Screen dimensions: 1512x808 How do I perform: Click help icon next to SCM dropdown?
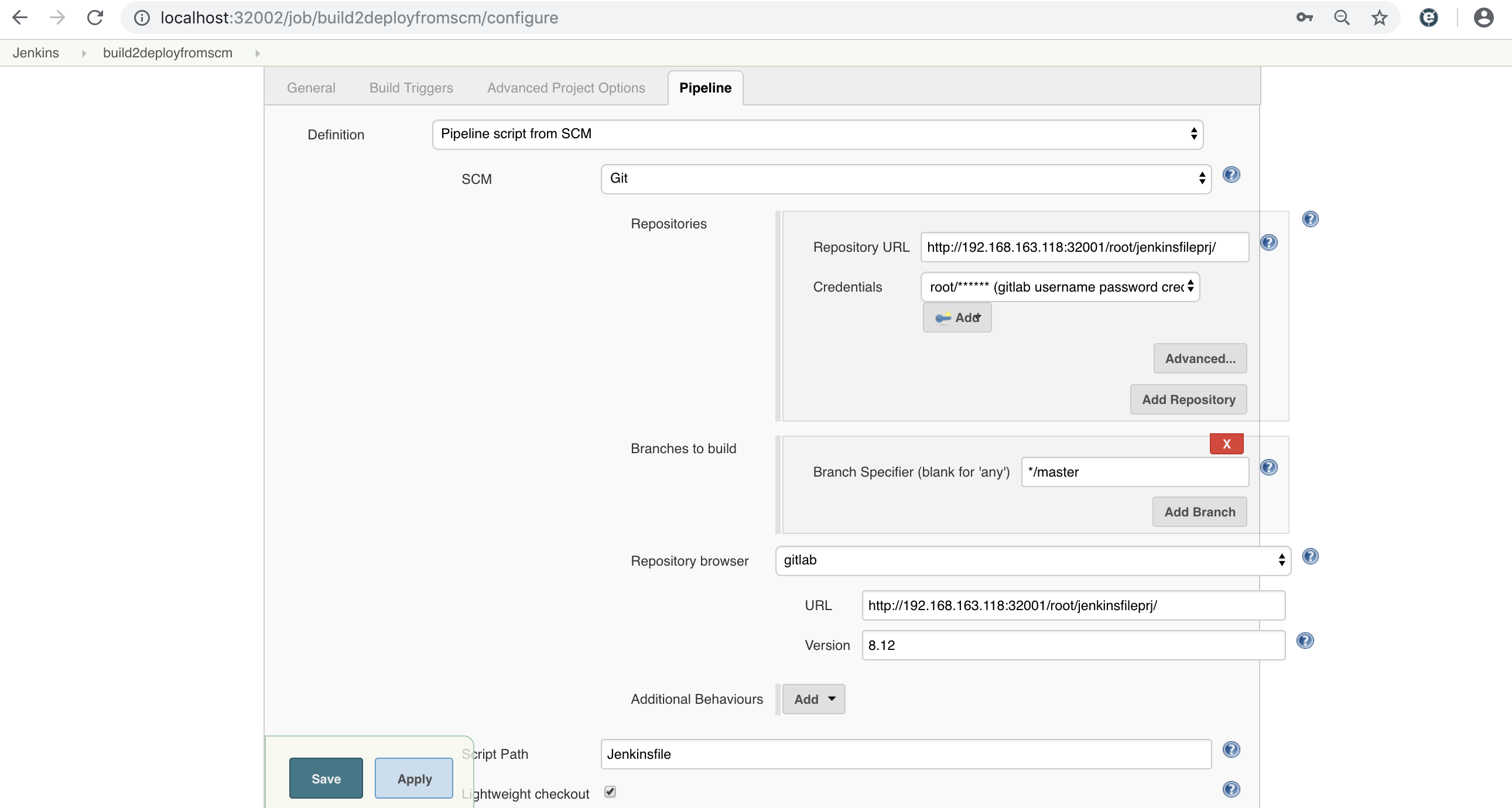[1231, 175]
